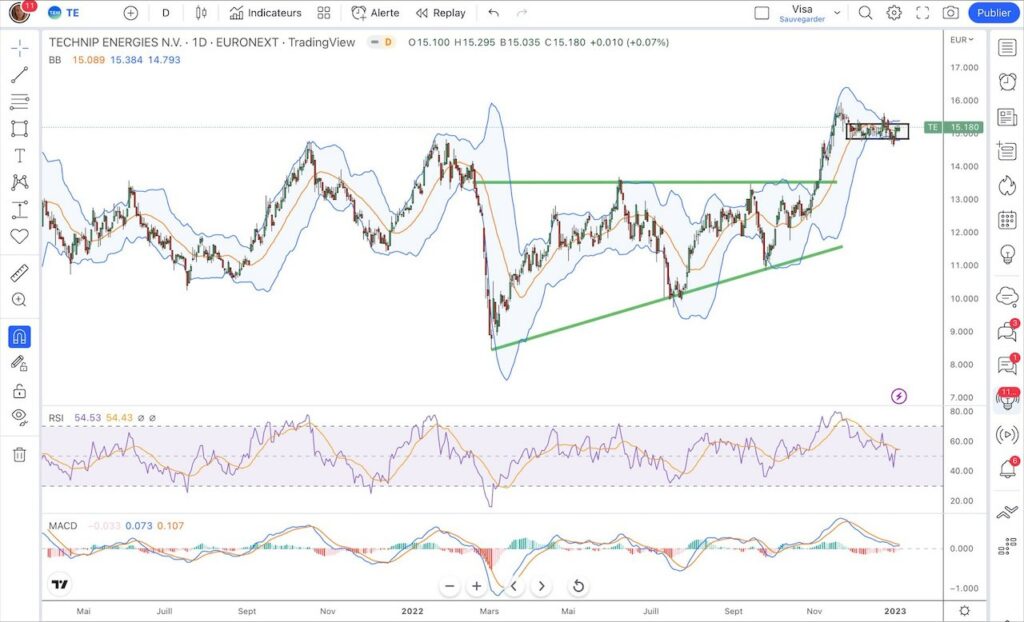The width and height of the screenshot is (1024, 622).
Task: Open the EUR price scale dropdown
Action: click(959, 40)
